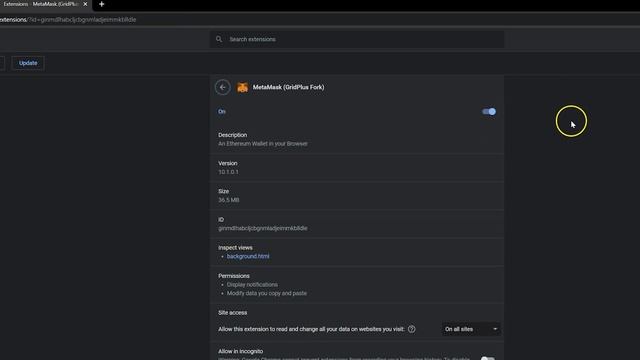Click the 'Allow in incognito' label
Screen dimensions: 640x360
tap(240, 351)
